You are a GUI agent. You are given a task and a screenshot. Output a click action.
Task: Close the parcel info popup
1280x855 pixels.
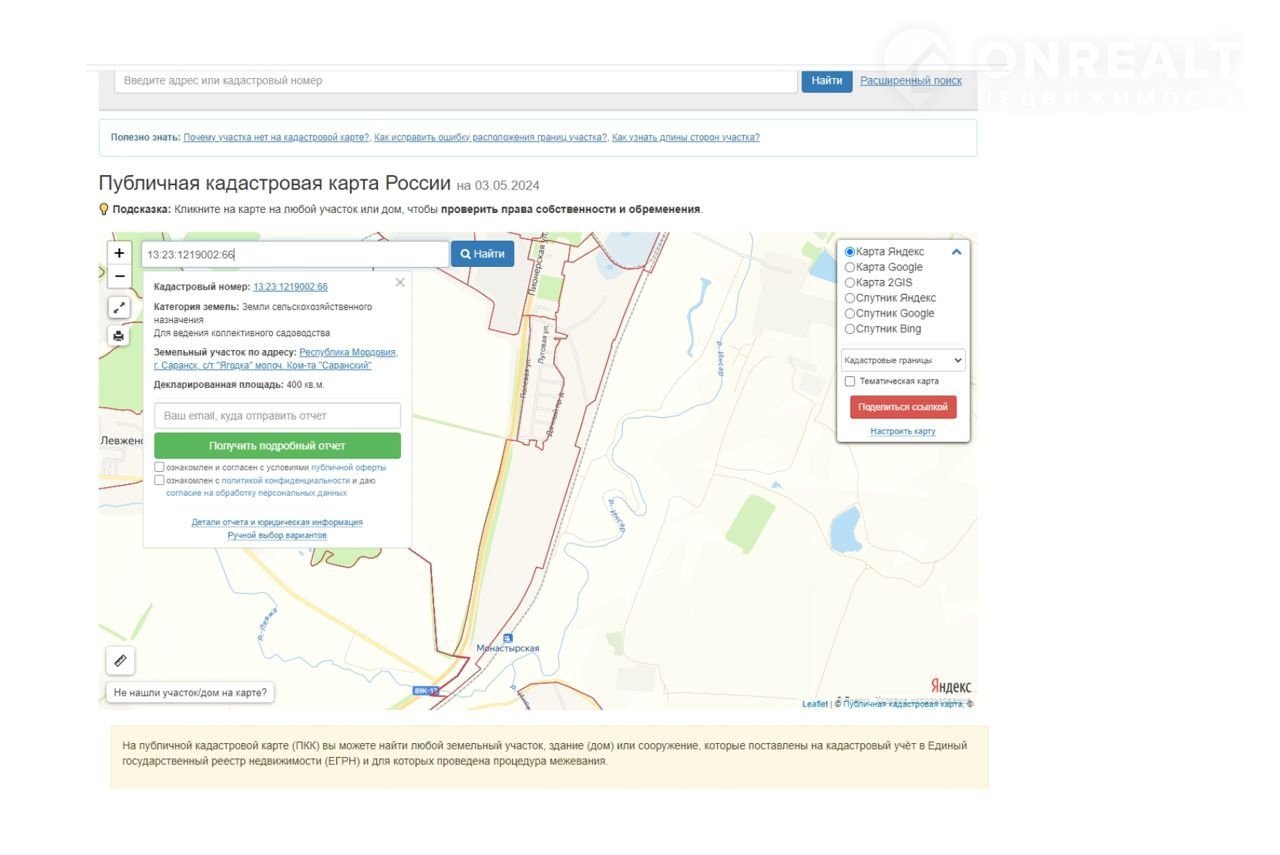[400, 283]
